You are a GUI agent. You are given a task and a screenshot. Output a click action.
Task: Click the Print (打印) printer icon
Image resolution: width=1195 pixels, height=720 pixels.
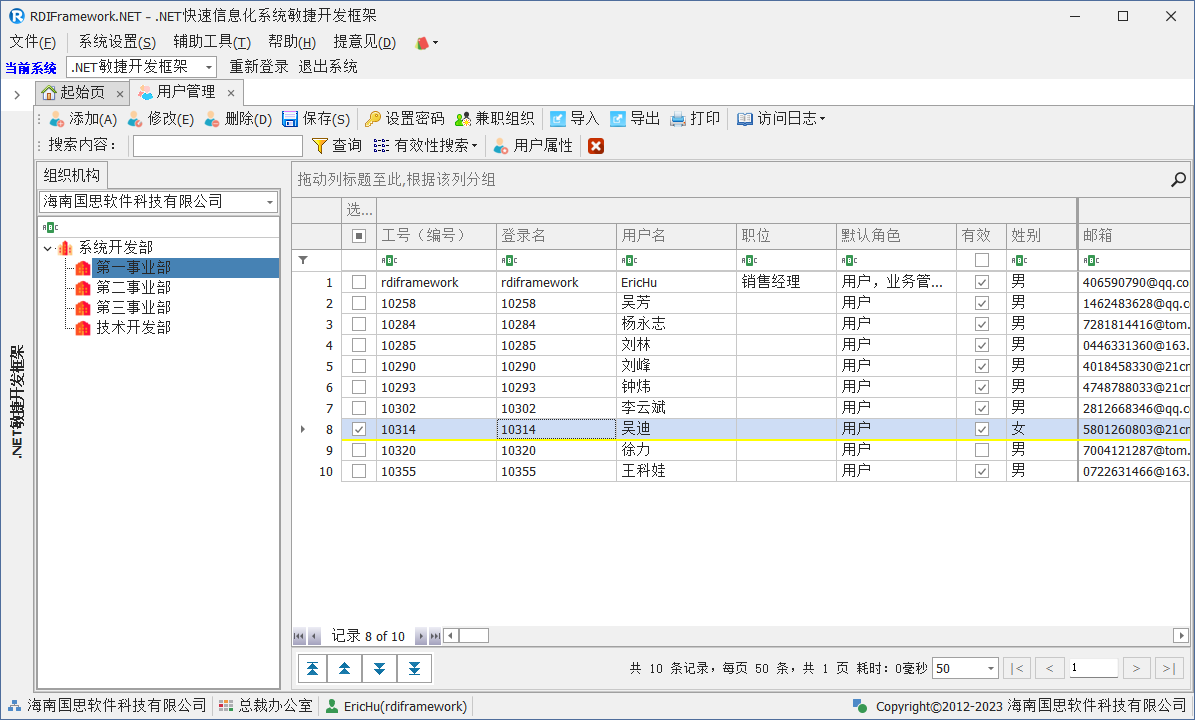(x=678, y=119)
